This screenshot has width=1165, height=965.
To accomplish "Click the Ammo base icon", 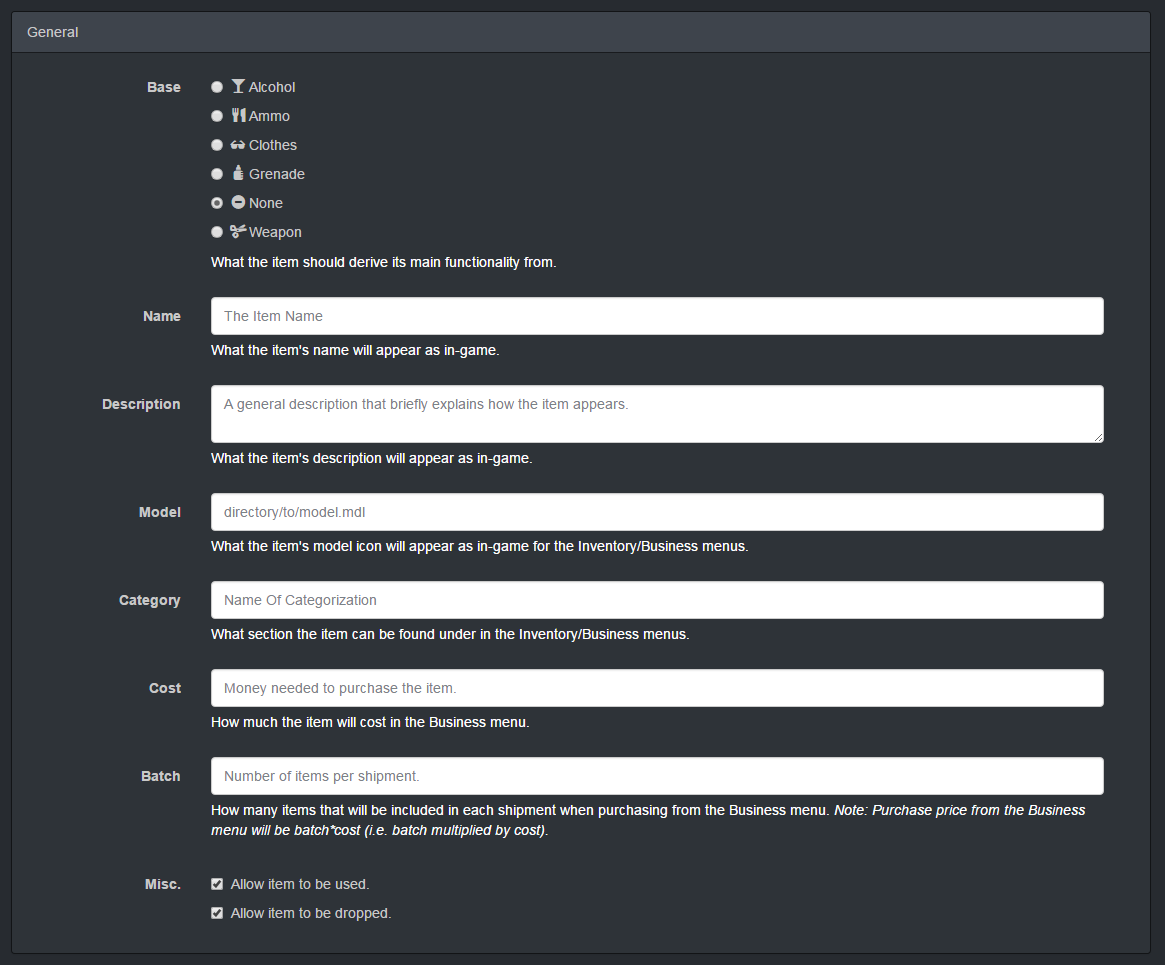I will coord(238,116).
